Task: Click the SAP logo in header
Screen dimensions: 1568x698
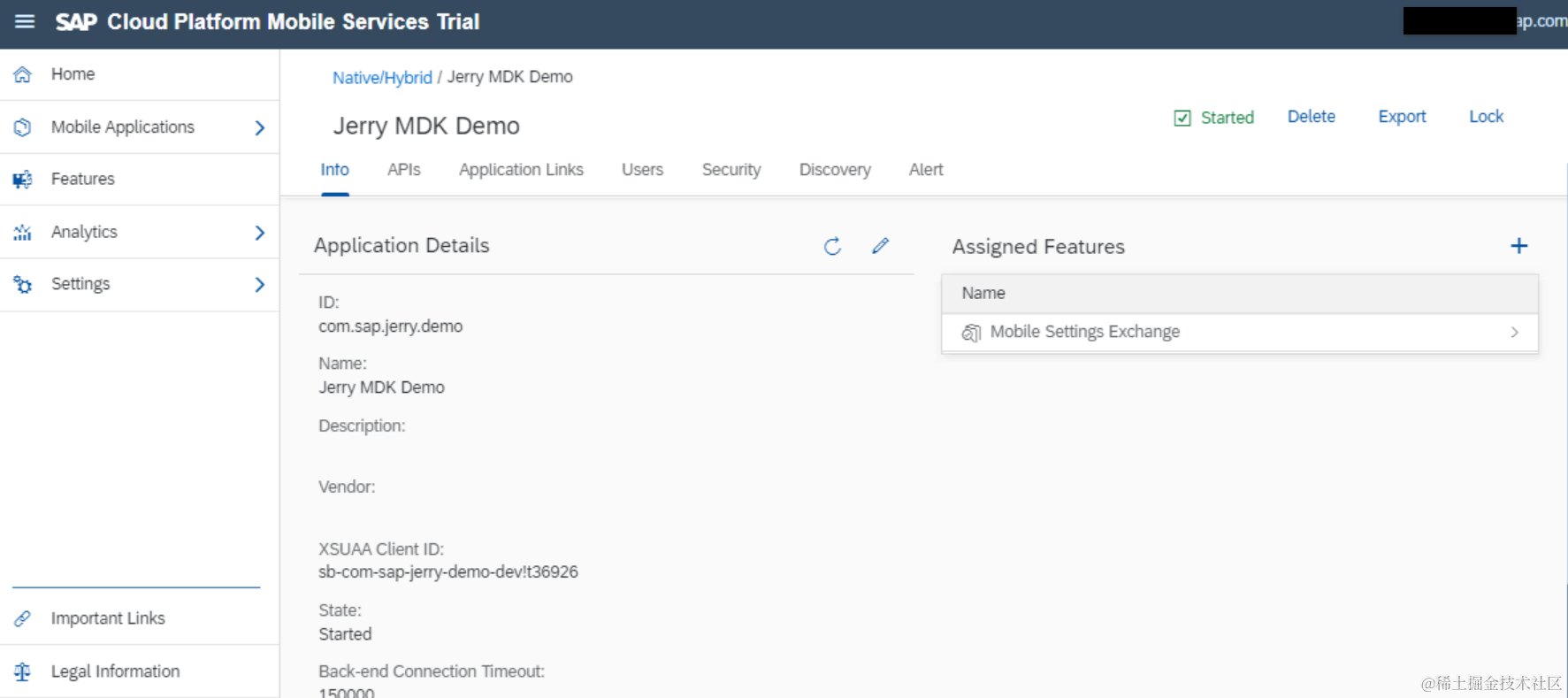Action: pos(76,22)
